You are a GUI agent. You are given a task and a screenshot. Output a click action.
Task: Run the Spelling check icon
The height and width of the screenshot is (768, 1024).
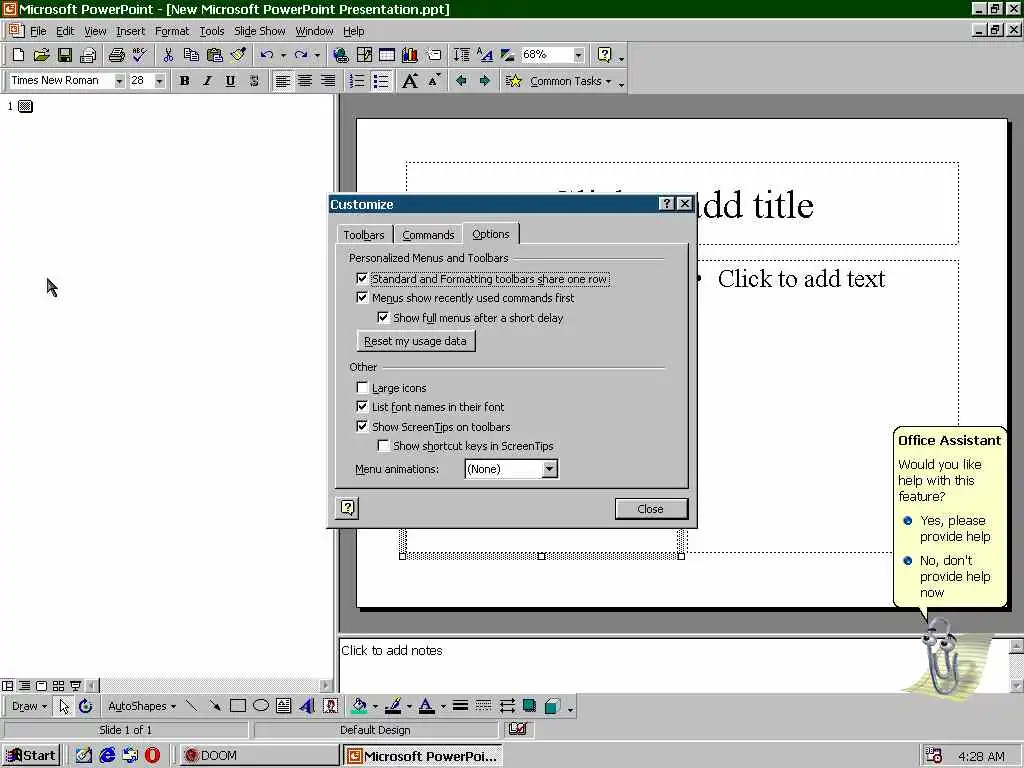(140, 55)
